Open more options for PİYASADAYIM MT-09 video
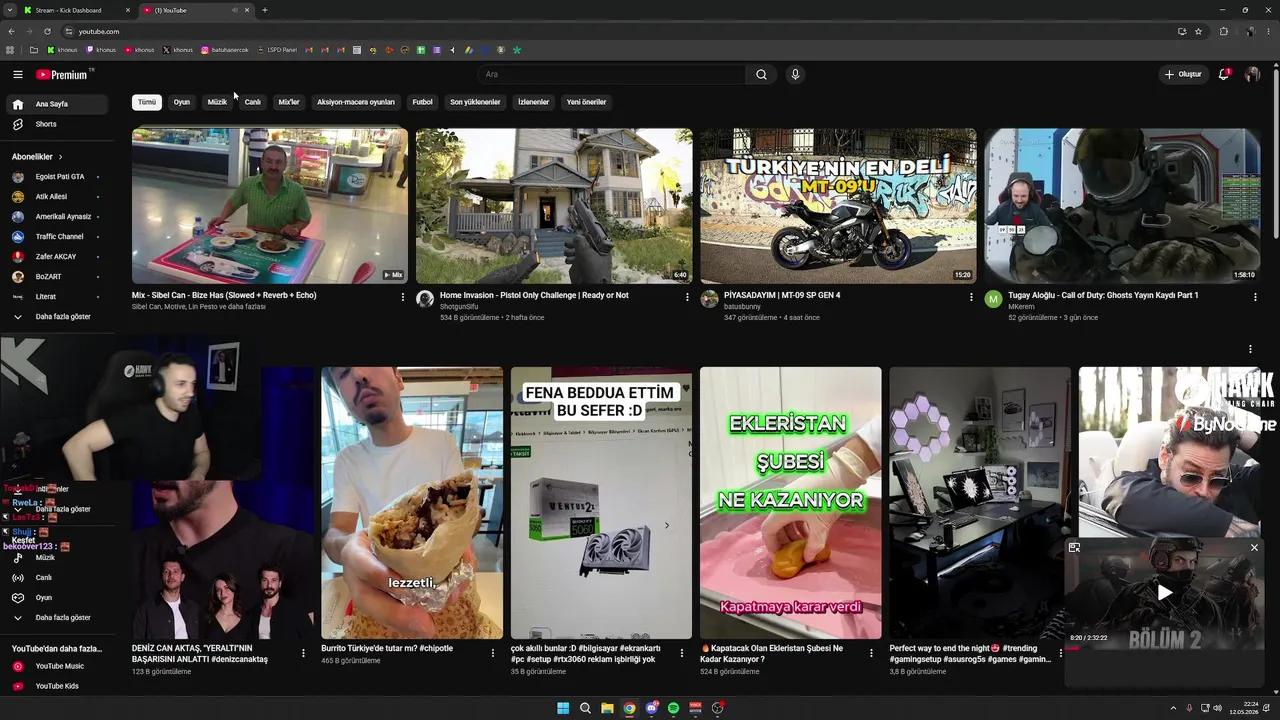 tap(971, 297)
